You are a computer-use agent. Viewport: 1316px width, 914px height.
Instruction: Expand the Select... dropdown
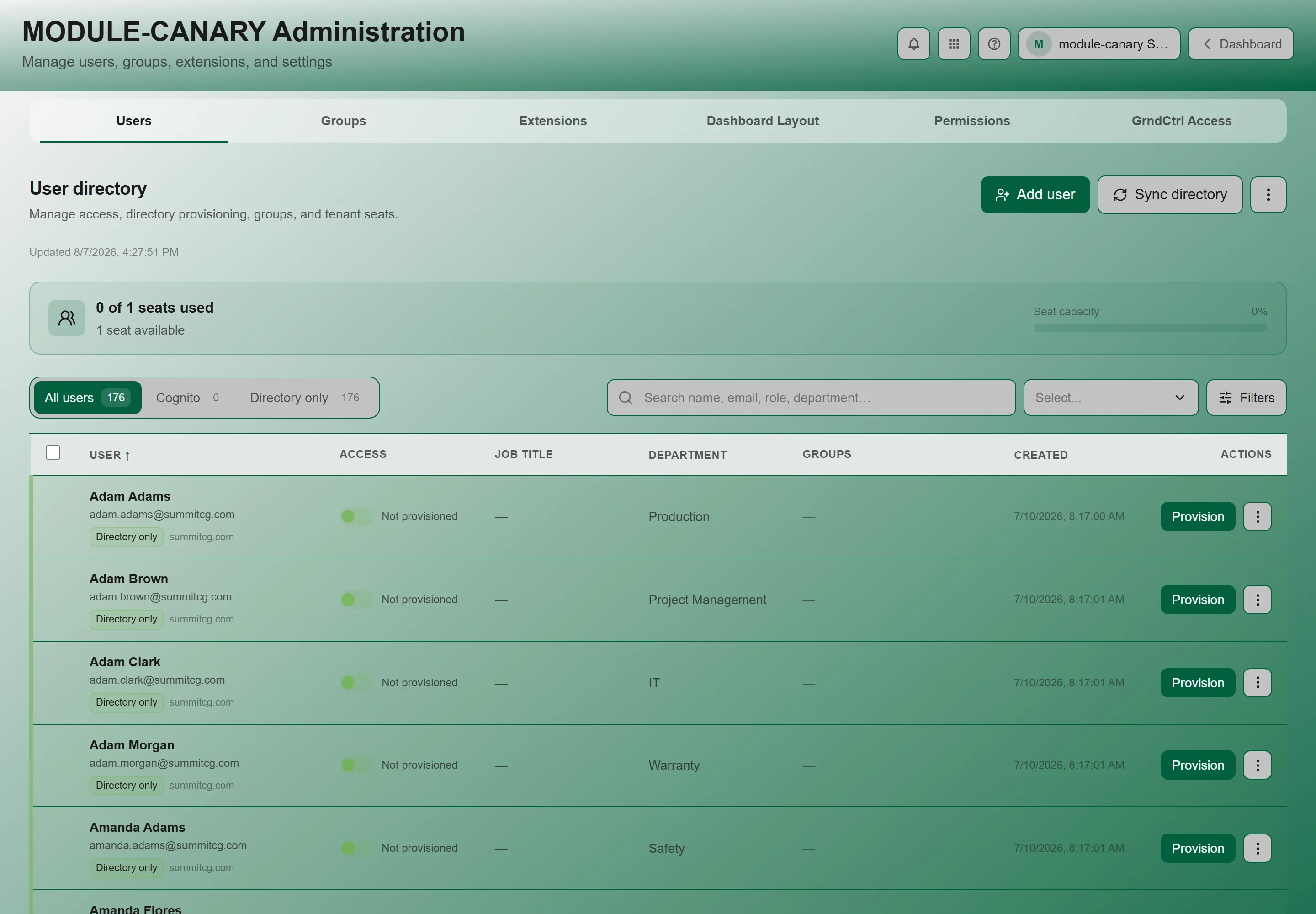(x=1110, y=398)
